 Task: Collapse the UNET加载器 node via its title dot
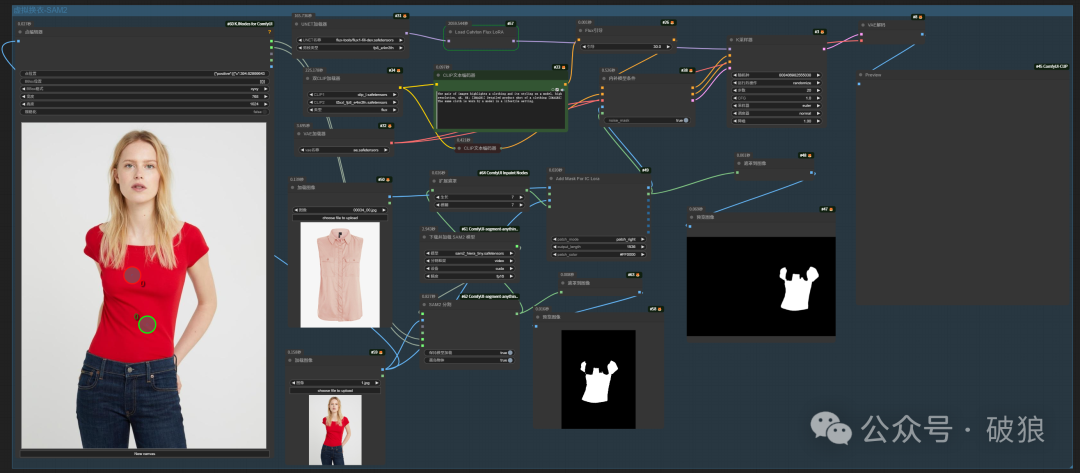pyautogui.click(x=296, y=23)
